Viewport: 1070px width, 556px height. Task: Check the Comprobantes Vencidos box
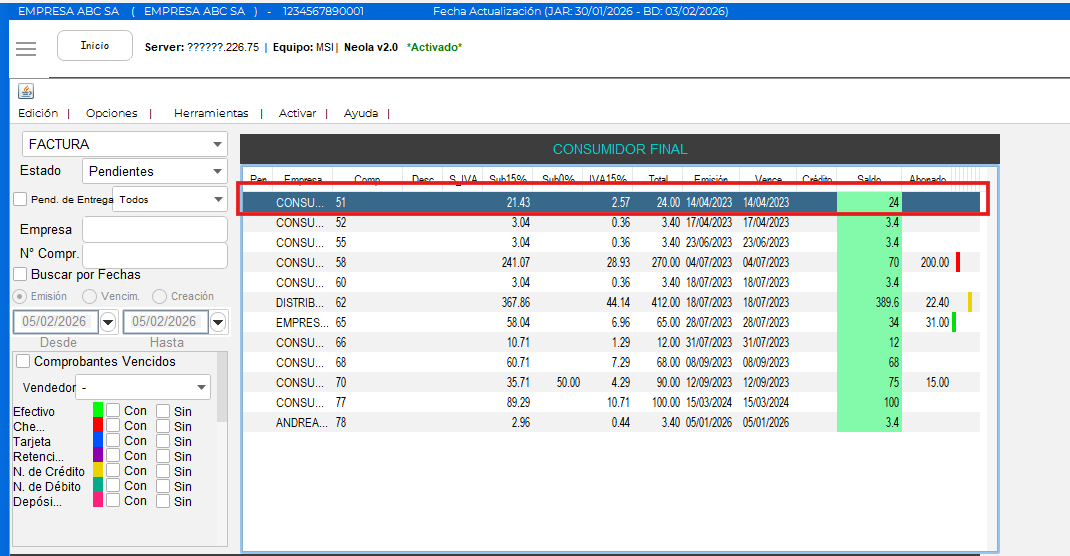point(24,362)
